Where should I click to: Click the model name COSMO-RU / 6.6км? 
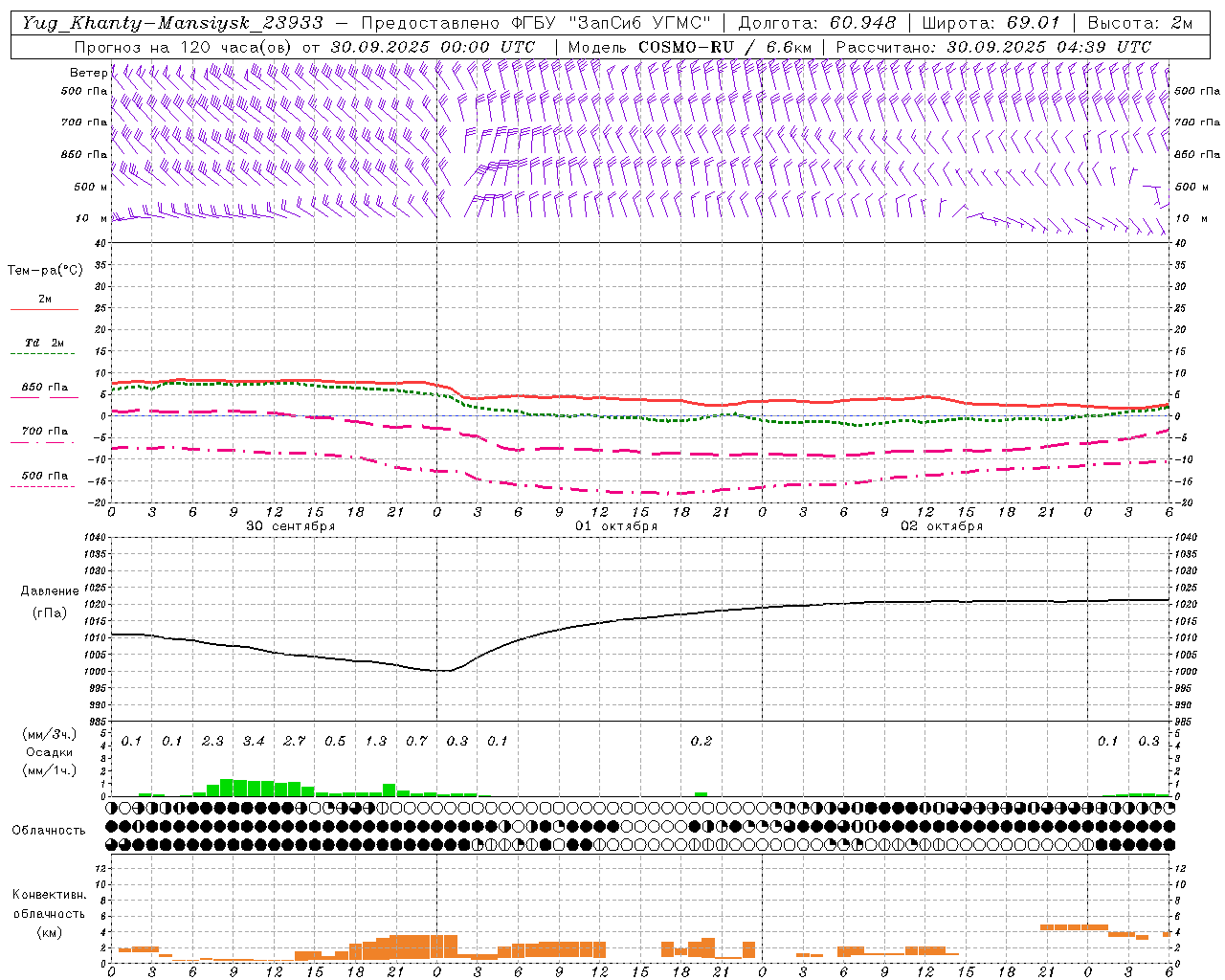pyautogui.click(x=724, y=47)
